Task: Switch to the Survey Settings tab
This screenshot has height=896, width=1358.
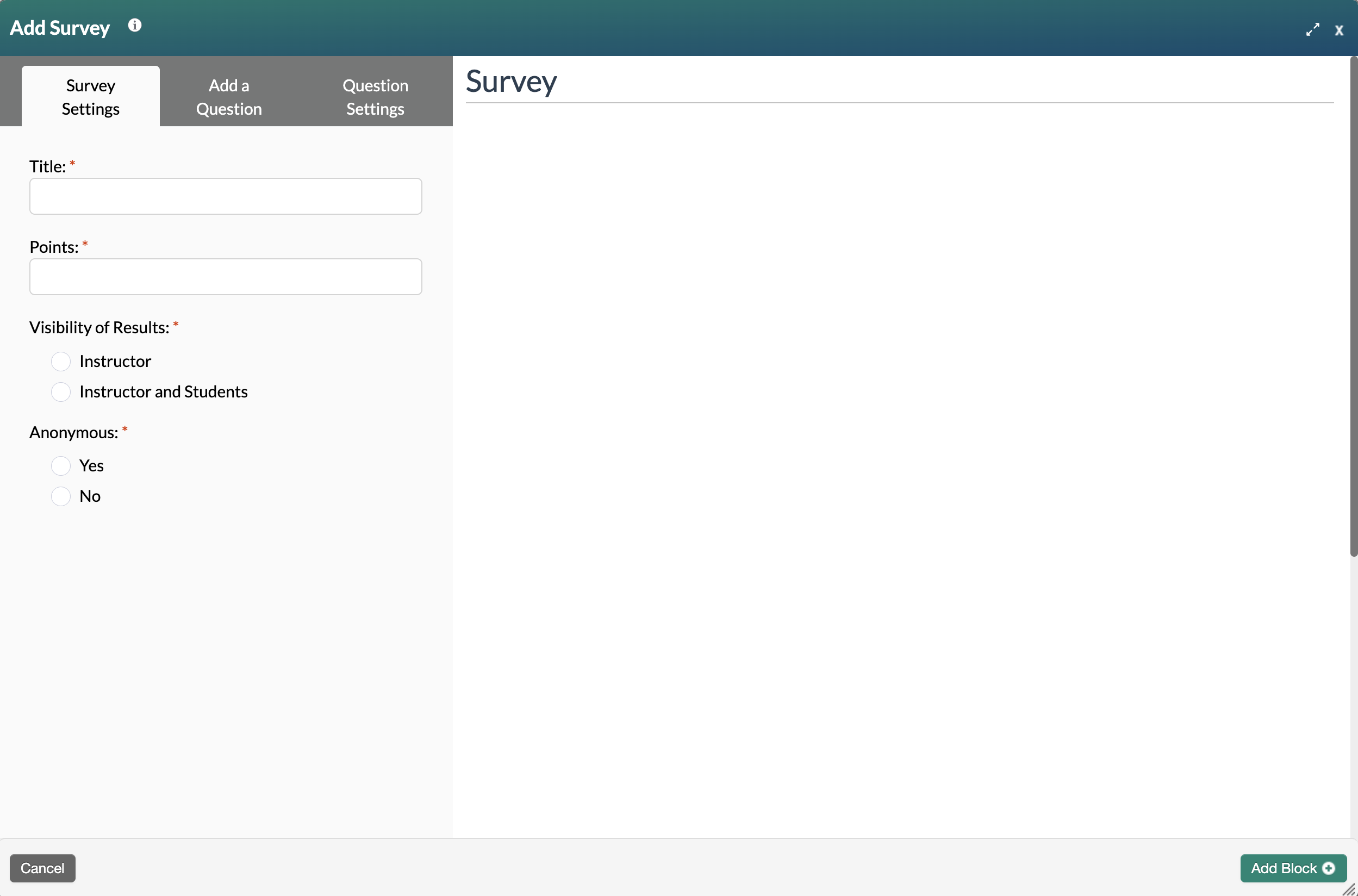Action: (91, 97)
